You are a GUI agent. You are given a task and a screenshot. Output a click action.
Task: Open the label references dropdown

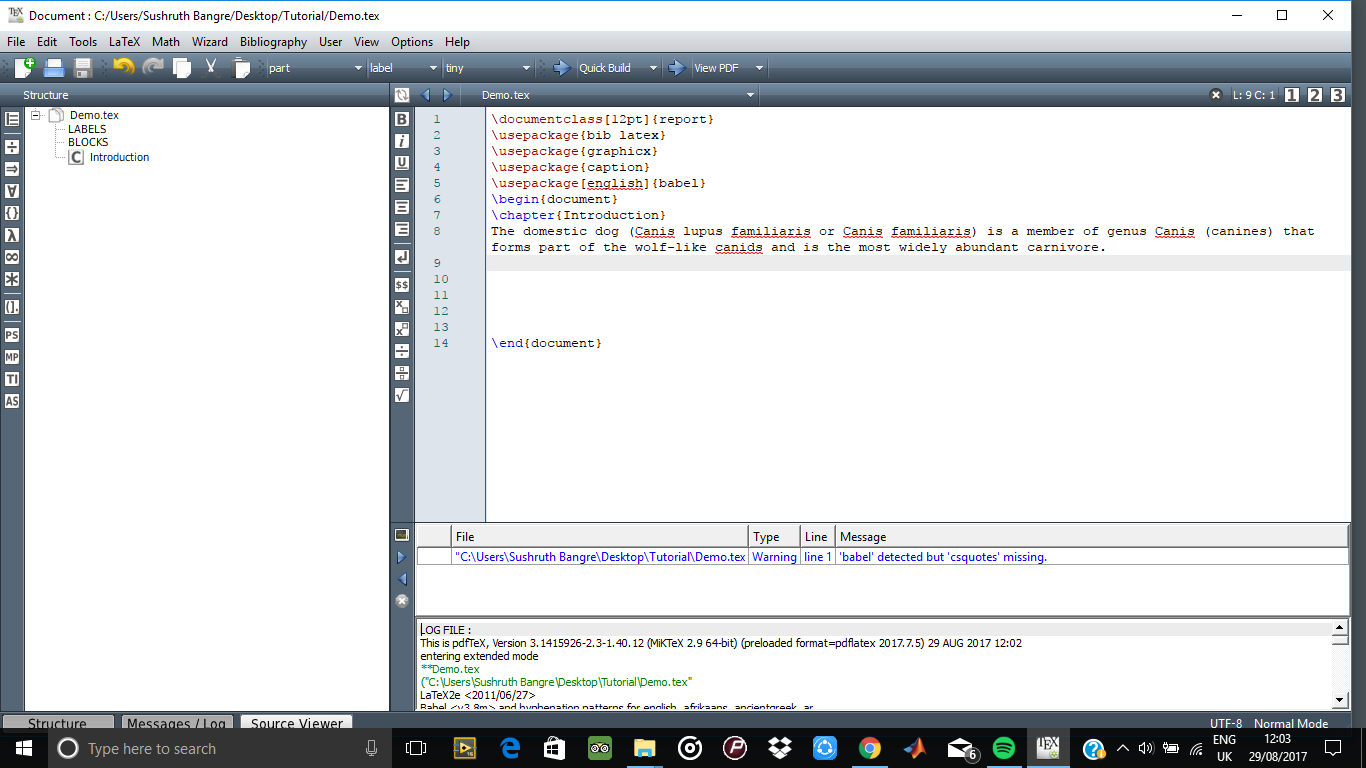coord(404,68)
